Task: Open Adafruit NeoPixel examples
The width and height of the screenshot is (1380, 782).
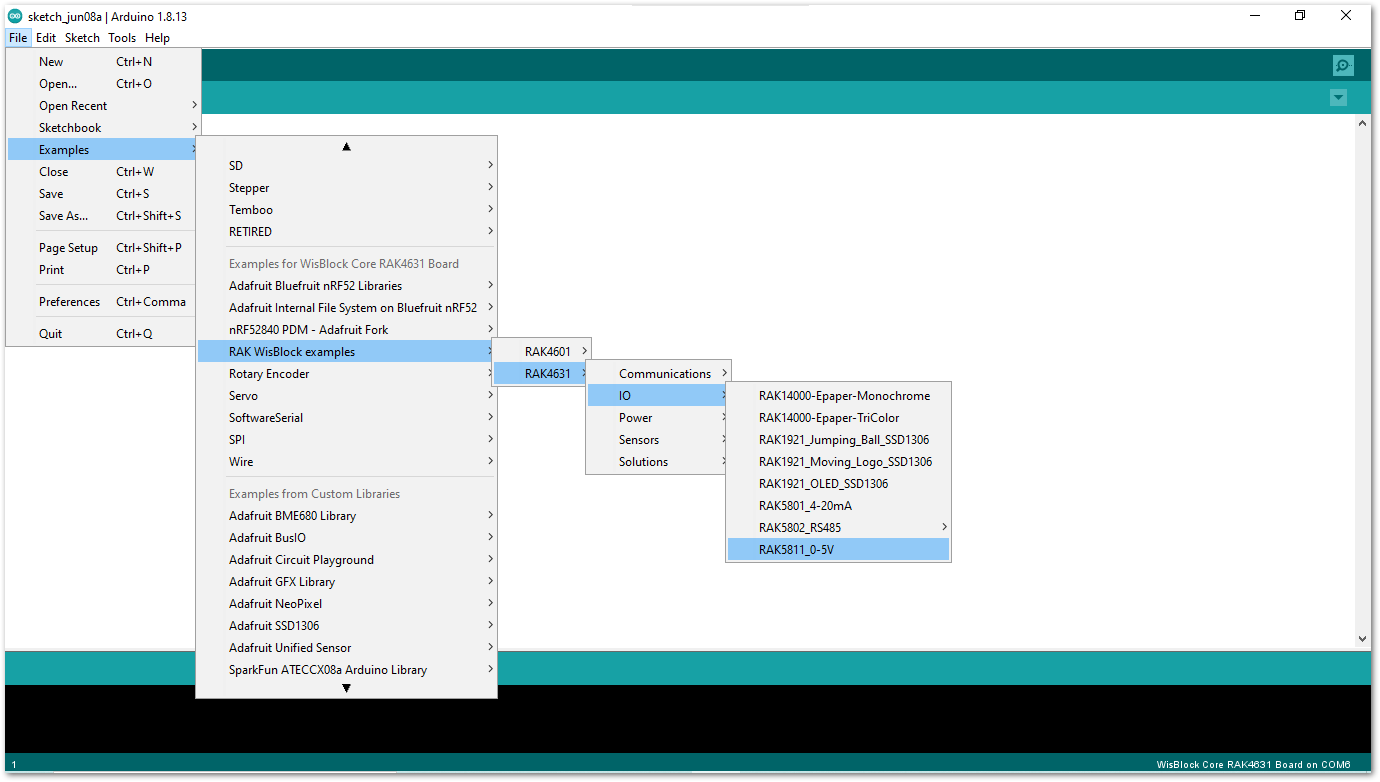Action: point(346,604)
